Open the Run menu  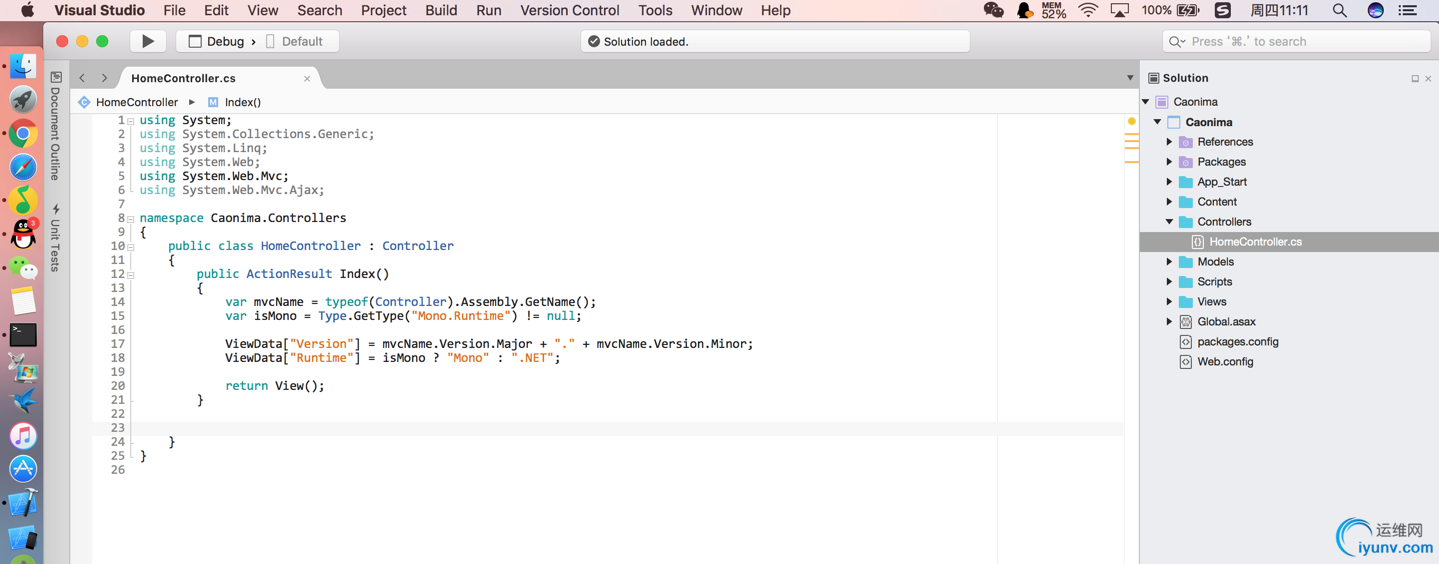489,10
